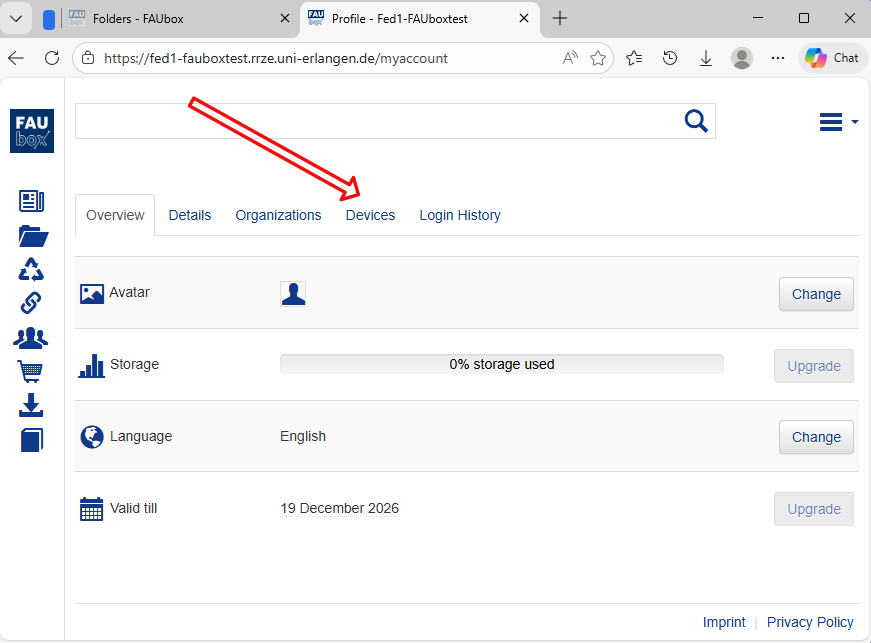This screenshot has width=871, height=643.
Task: Expand the hamburger account menu
Action: click(837, 122)
